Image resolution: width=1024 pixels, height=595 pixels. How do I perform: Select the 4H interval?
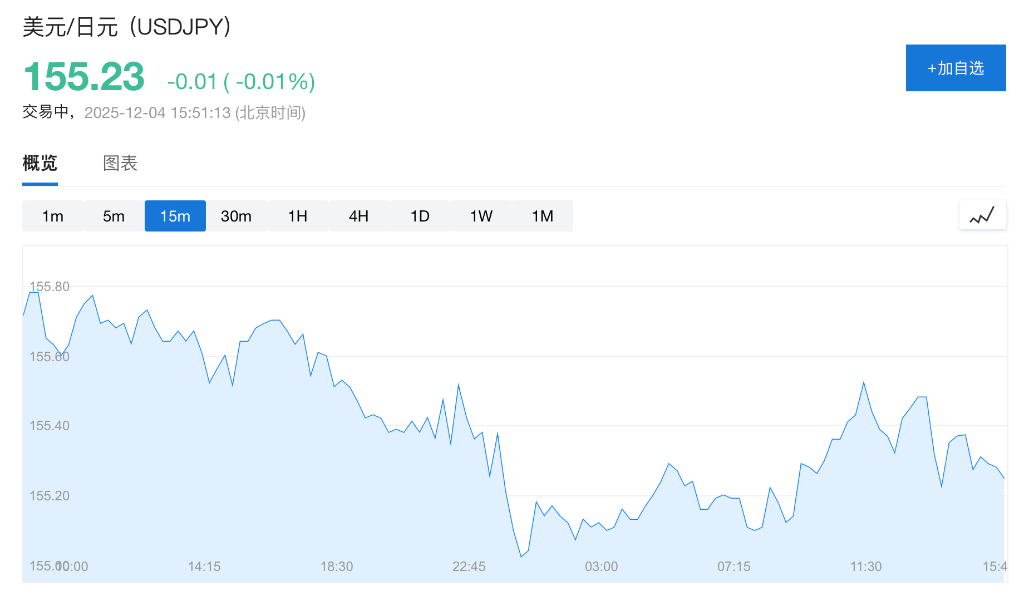(359, 216)
